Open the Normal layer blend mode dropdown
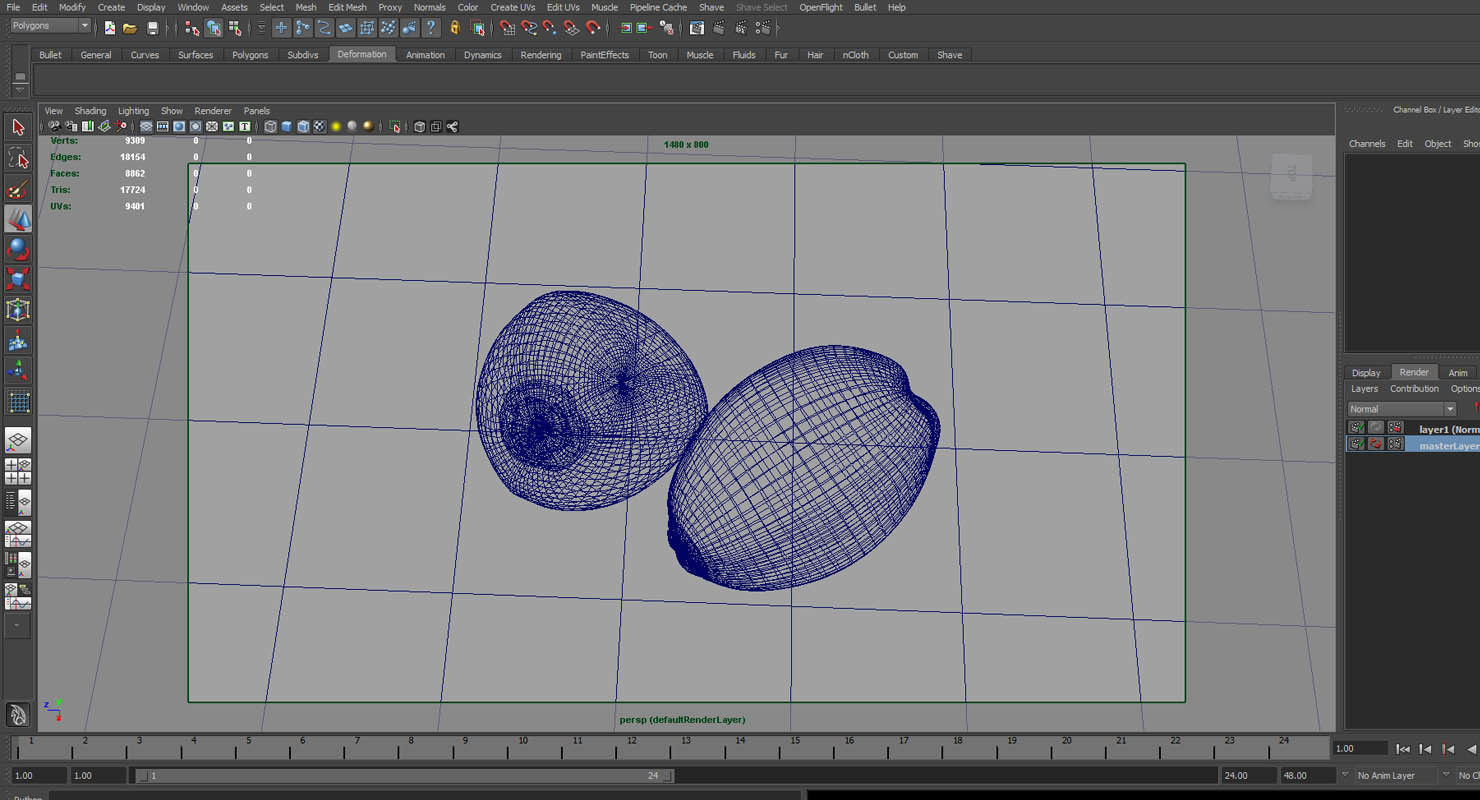 point(1401,409)
